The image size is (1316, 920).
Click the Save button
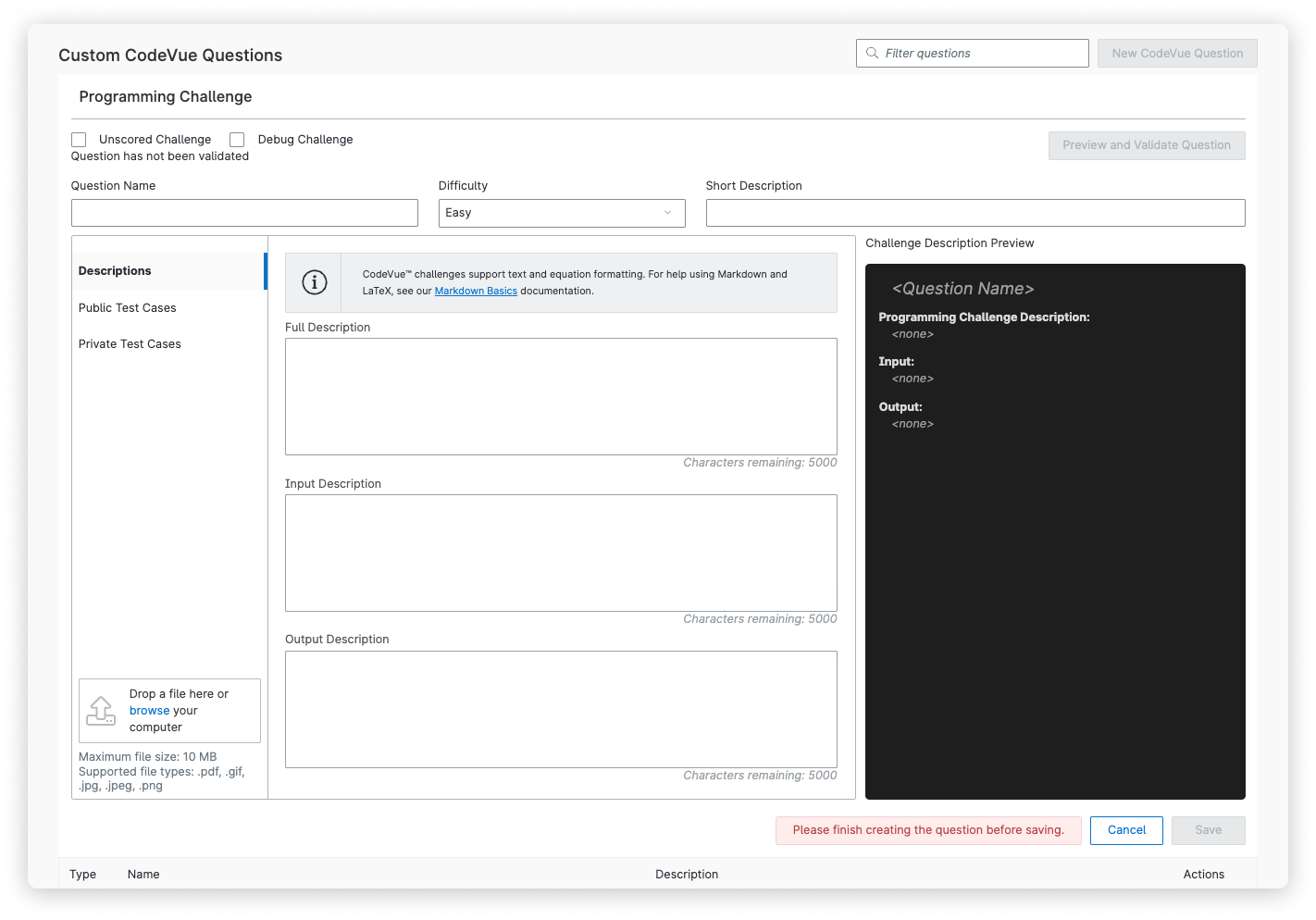1208,830
